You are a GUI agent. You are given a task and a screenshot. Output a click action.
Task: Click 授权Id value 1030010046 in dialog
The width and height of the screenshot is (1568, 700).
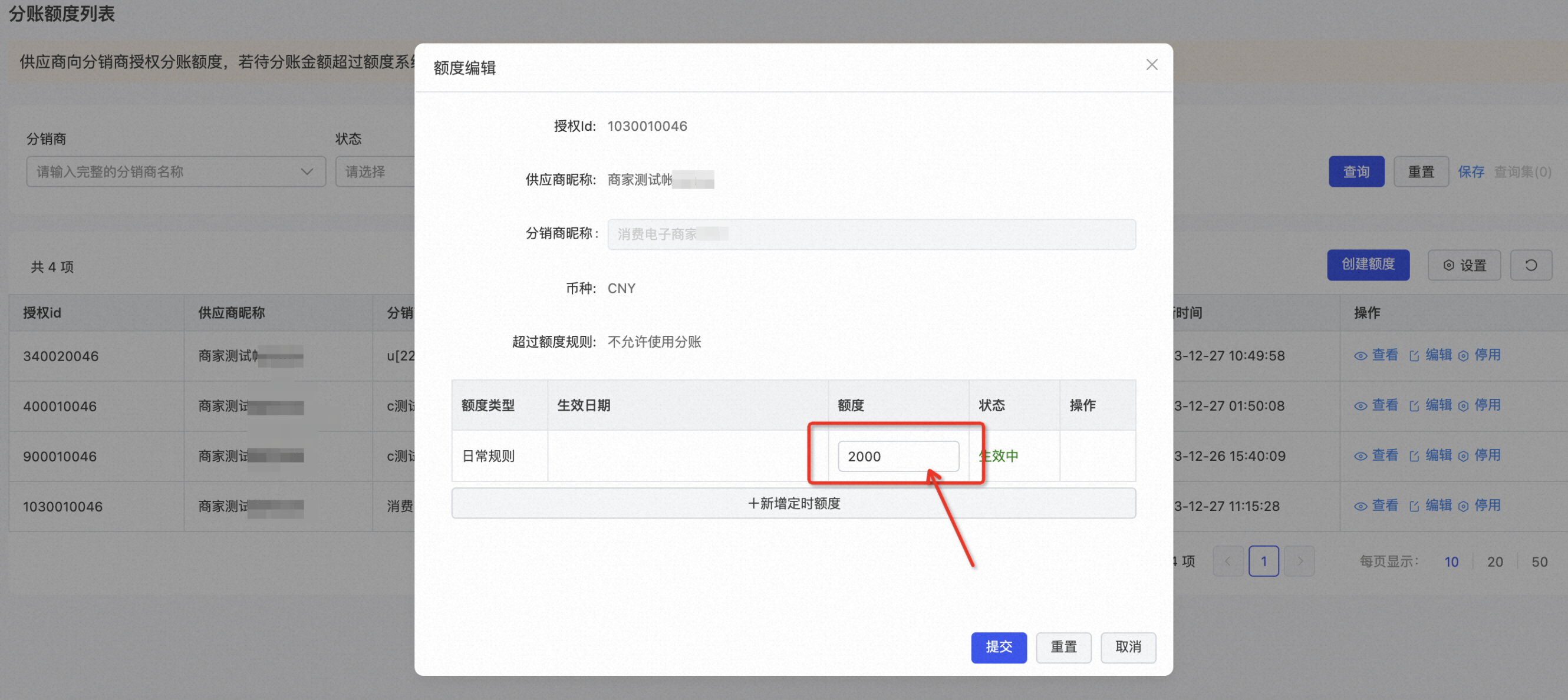coord(647,126)
